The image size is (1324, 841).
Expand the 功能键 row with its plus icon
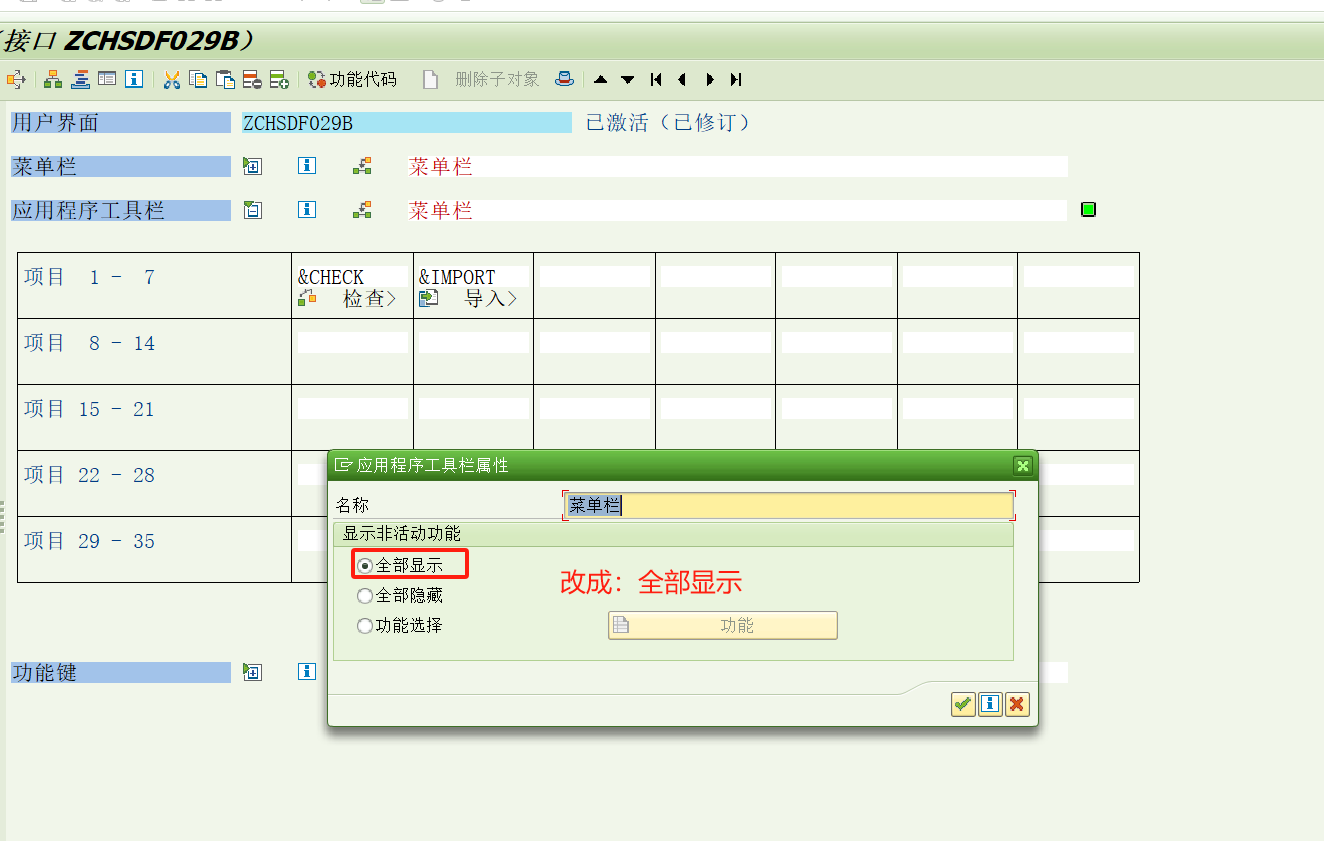pos(253,672)
